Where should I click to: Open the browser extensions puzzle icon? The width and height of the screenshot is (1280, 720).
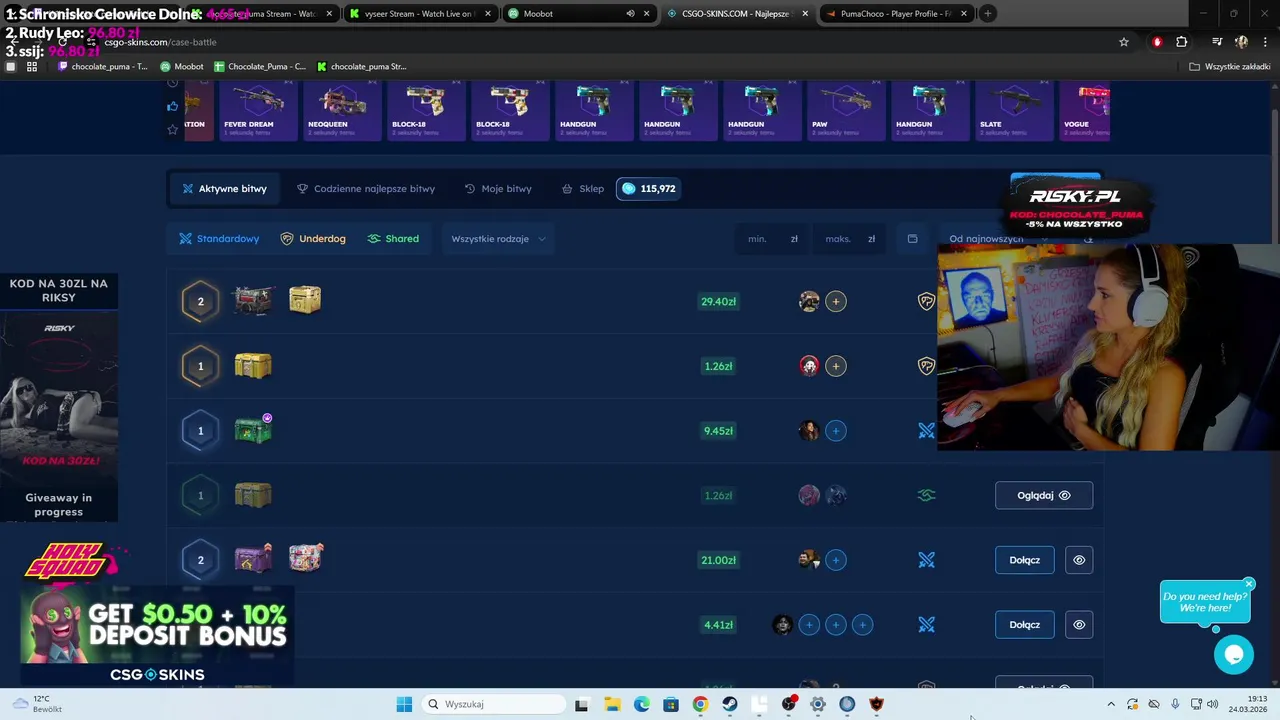click(x=1182, y=42)
